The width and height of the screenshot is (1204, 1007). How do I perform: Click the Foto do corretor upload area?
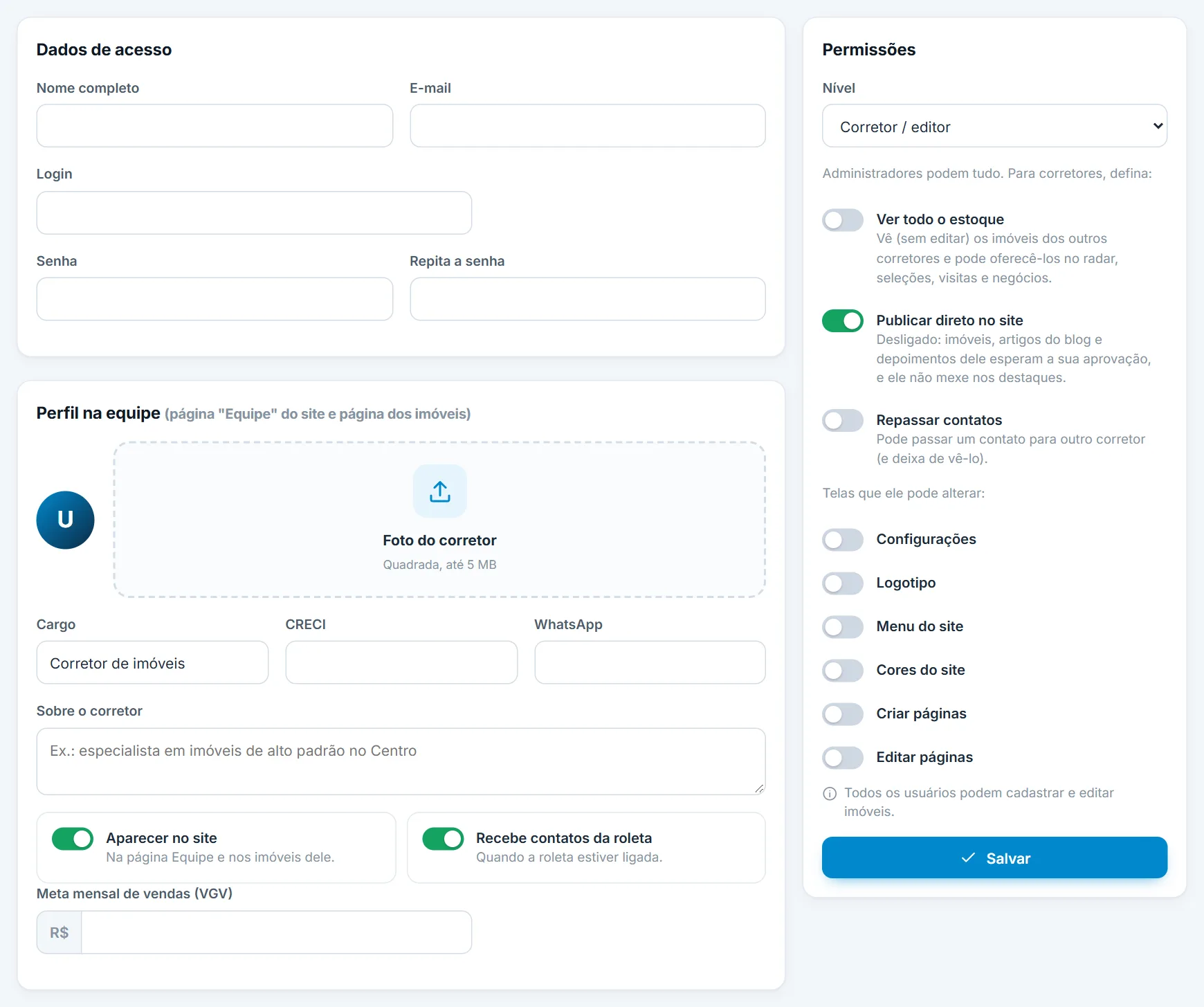click(x=439, y=520)
